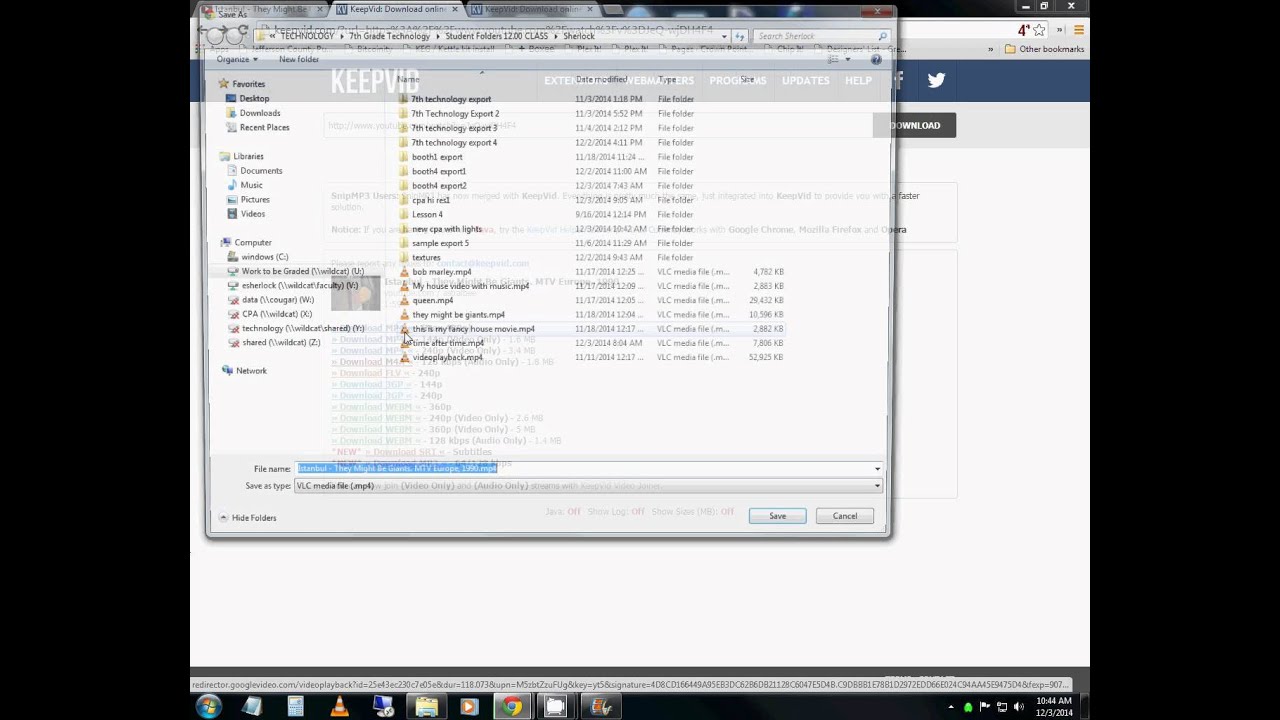1280x720 pixels.
Task: Open the file explorer folder icon in taskbar
Action: [x=426, y=707]
